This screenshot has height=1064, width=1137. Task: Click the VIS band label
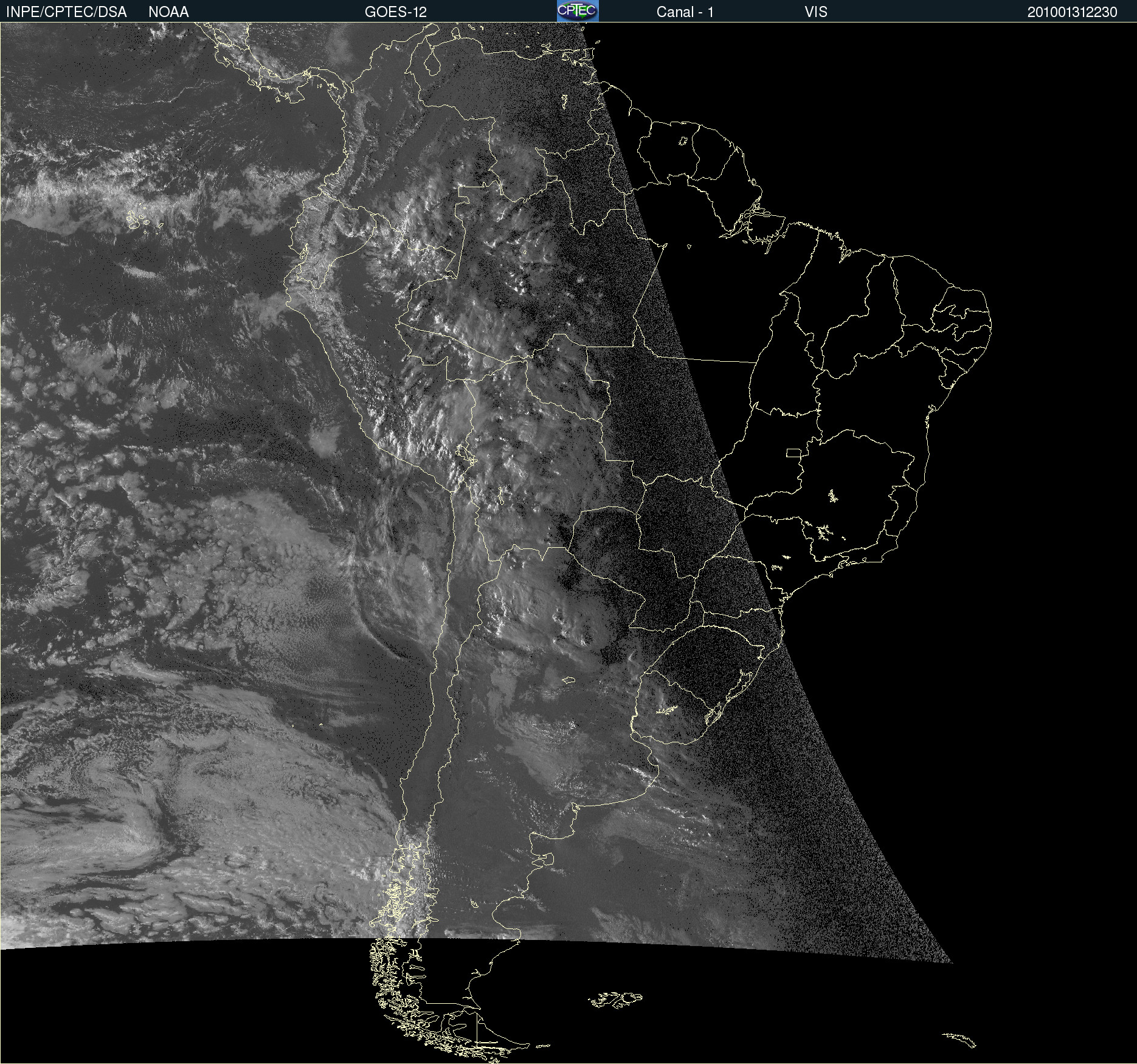(x=816, y=12)
